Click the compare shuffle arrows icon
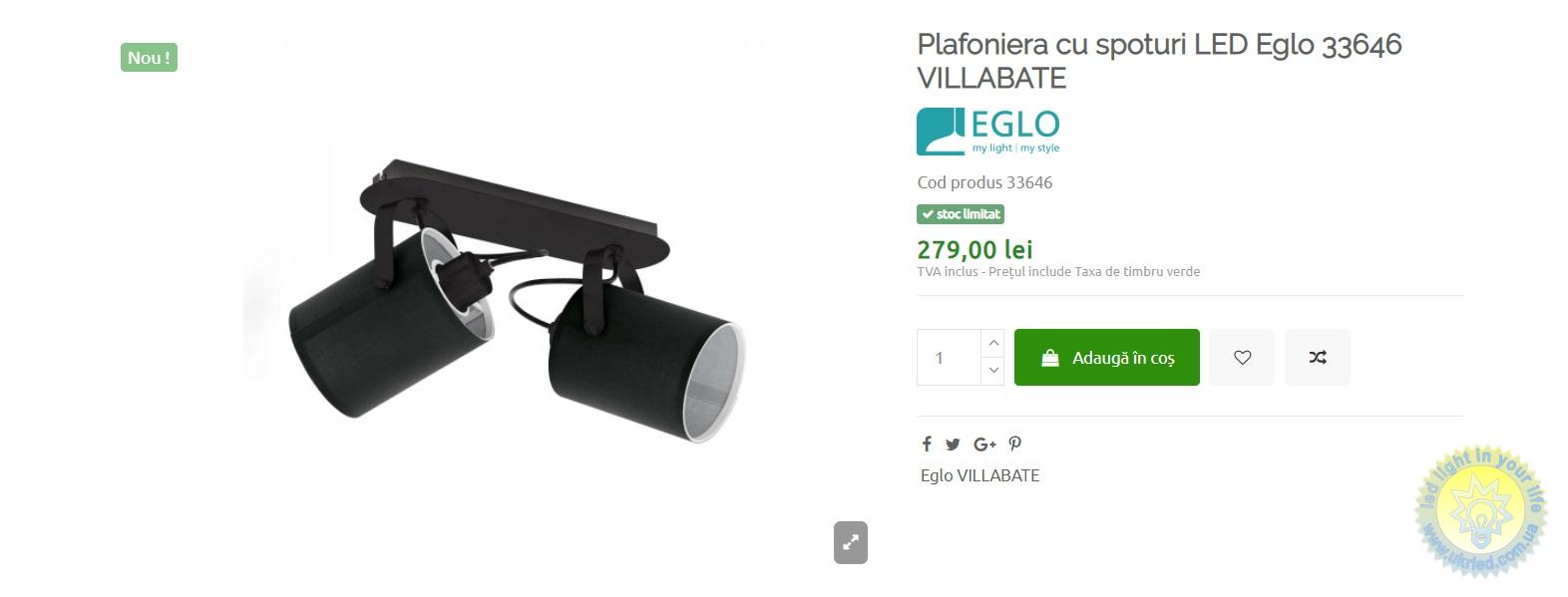Viewport: 1568px width, 597px height. click(x=1318, y=357)
